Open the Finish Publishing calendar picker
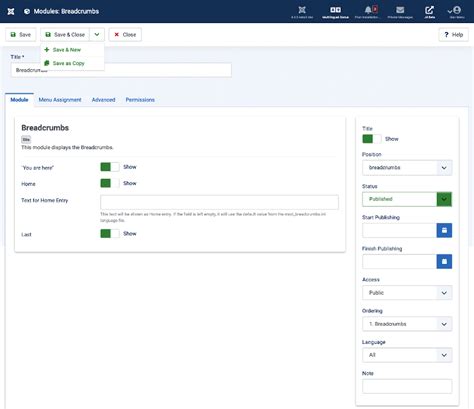This screenshot has width=474, height=409. [x=444, y=262]
